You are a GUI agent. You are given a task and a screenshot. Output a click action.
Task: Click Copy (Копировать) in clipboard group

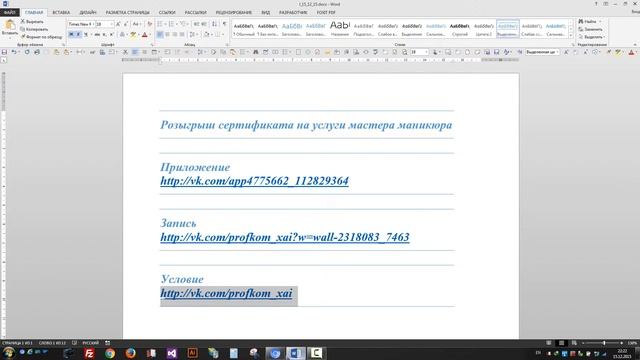coord(34,29)
